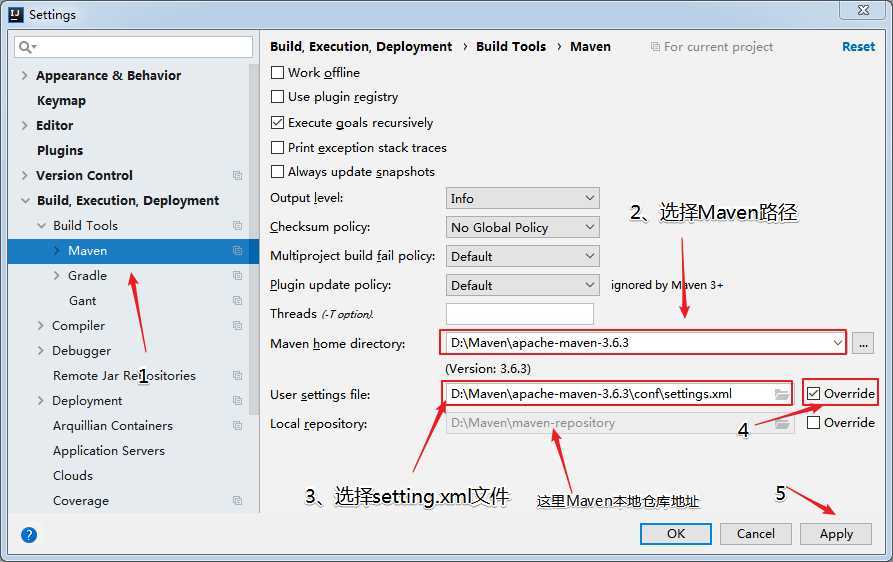Select Gant under Build Tools

coord(83,301)
